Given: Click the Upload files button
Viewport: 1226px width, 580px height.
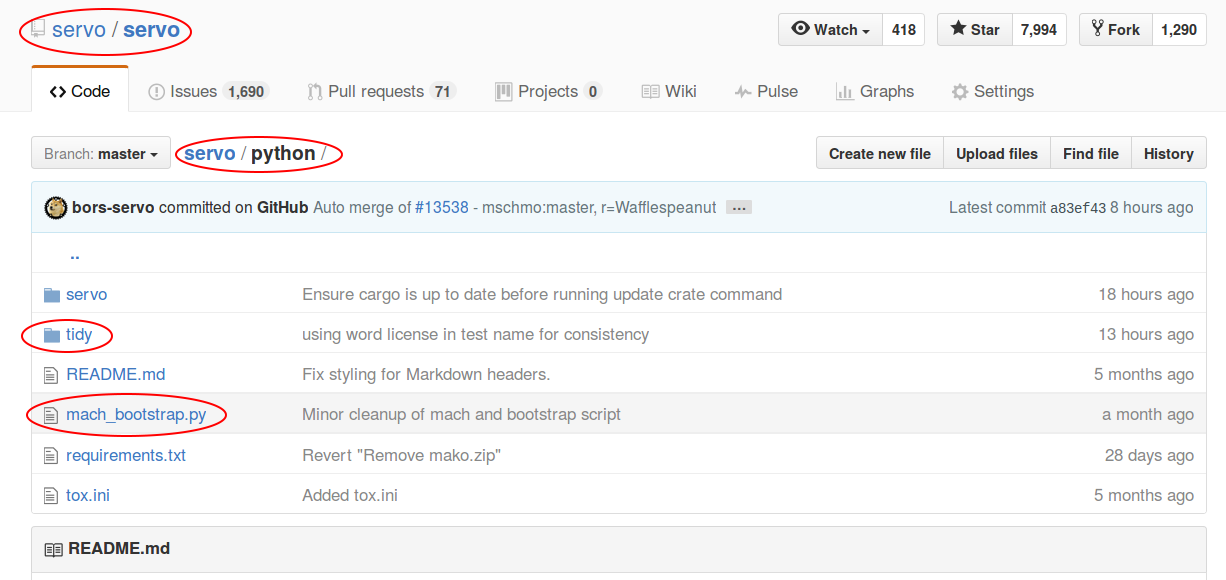Looking at the screenshot, I should pyautogui.click(x=997, y=154).
